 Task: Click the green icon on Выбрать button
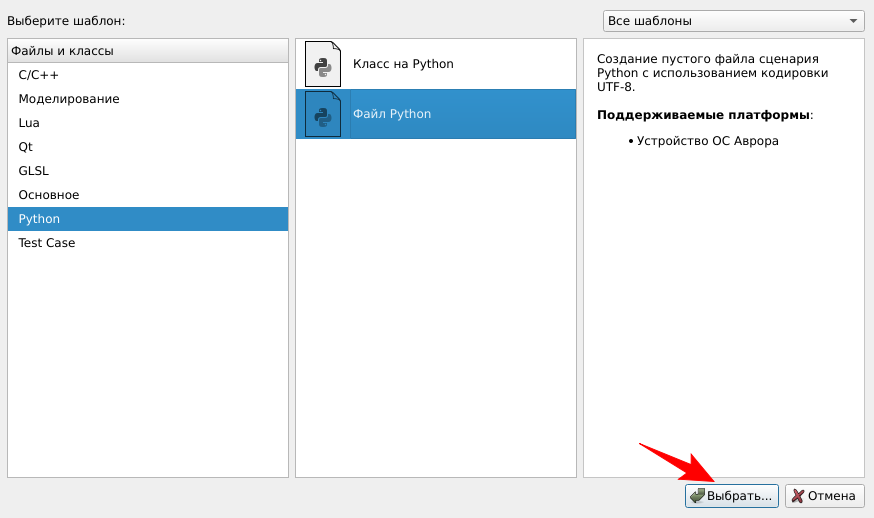697,496
